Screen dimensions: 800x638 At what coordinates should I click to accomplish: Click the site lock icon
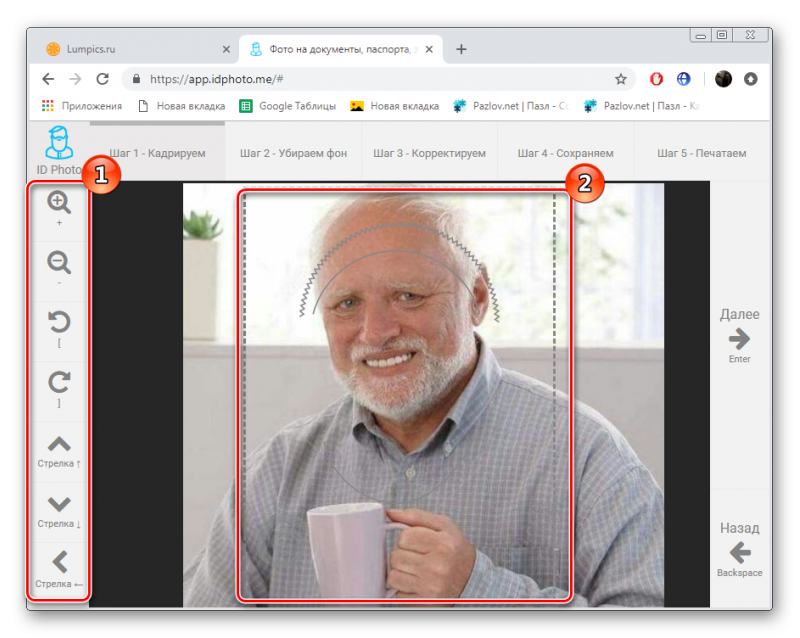tap(136, 79)
